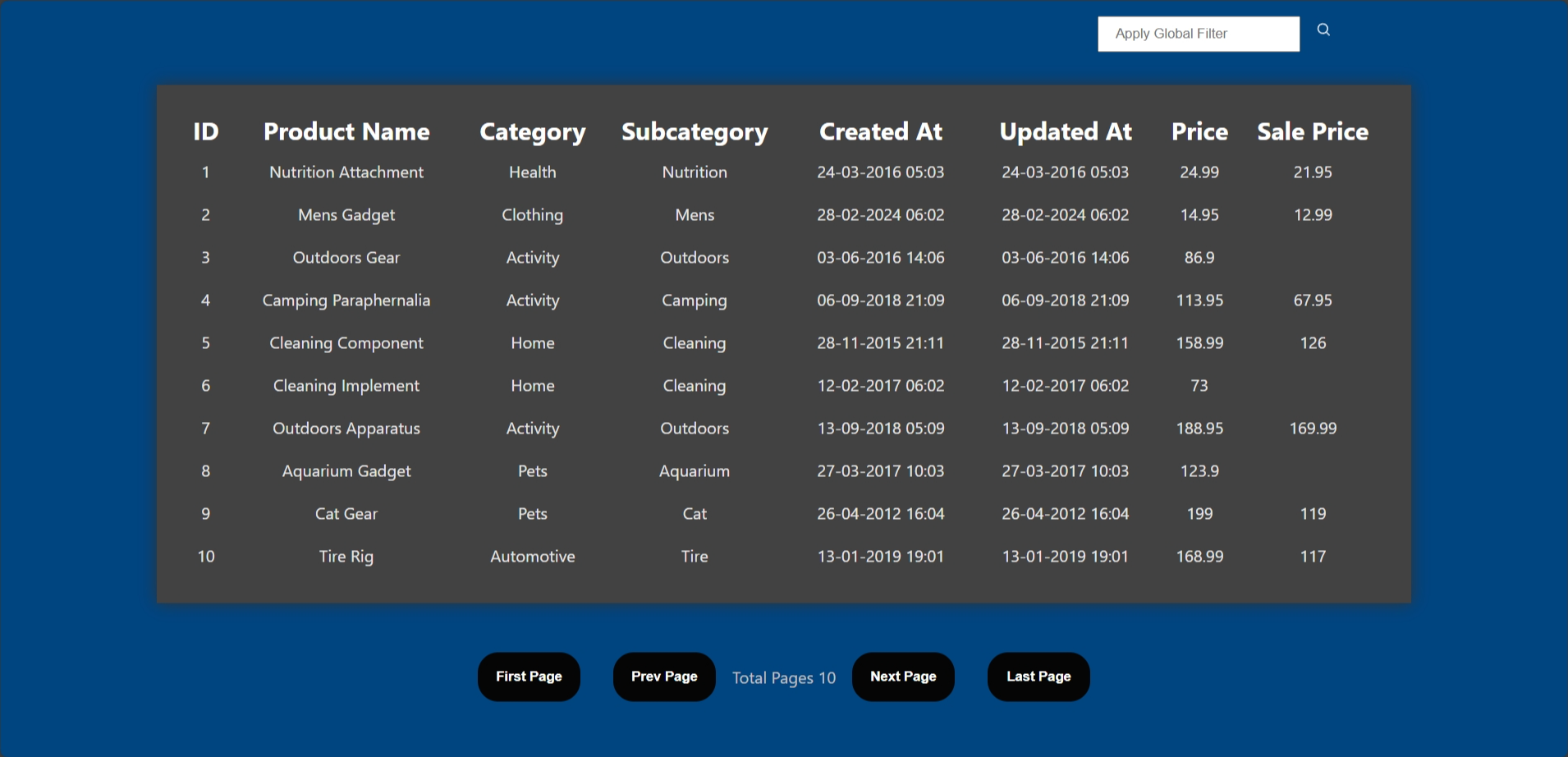Advance with the Next Page button
1568x757 pixels.
point(903,677)
